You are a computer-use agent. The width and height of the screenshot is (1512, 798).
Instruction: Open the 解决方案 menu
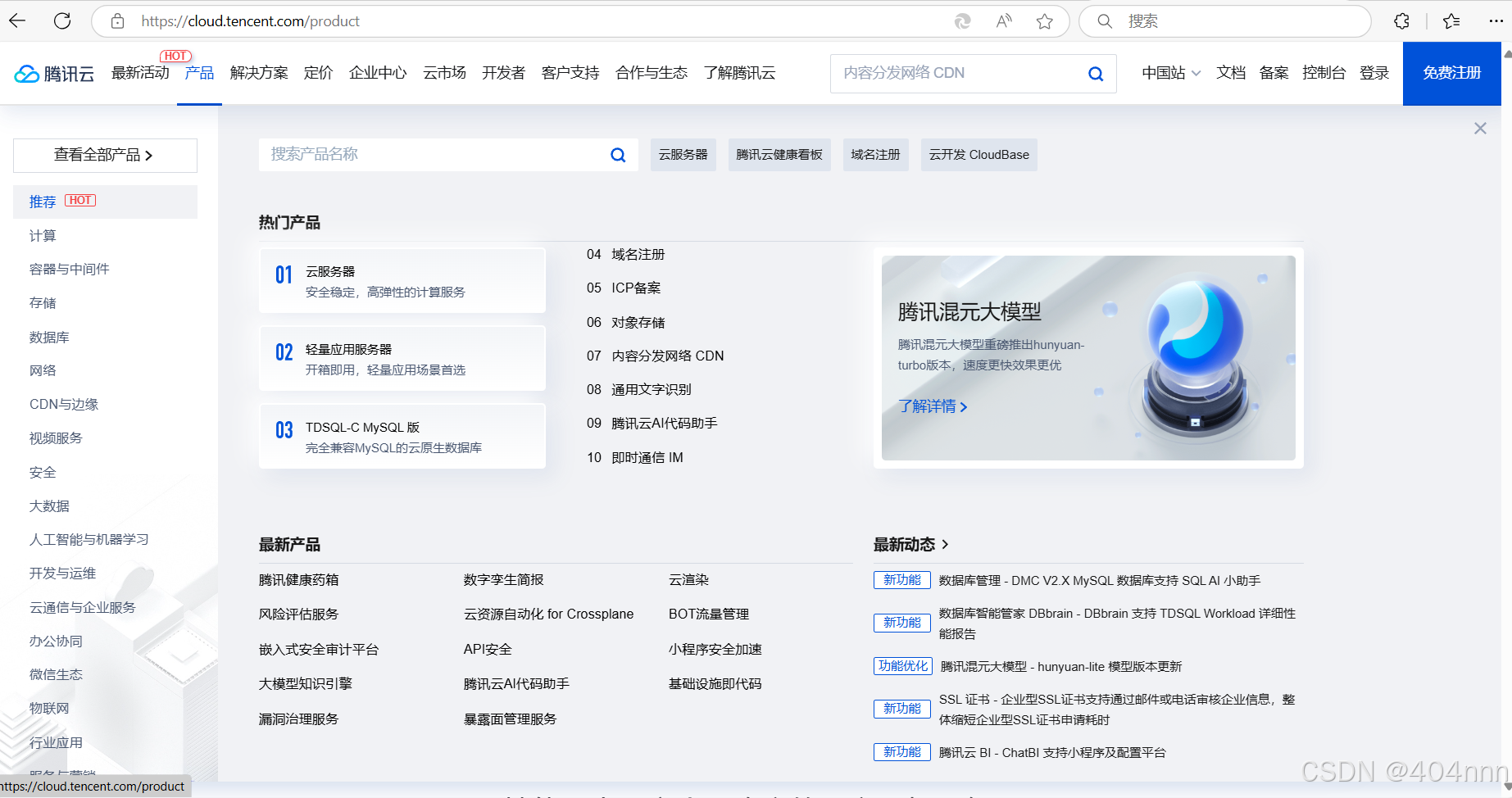tap(259, 73)
